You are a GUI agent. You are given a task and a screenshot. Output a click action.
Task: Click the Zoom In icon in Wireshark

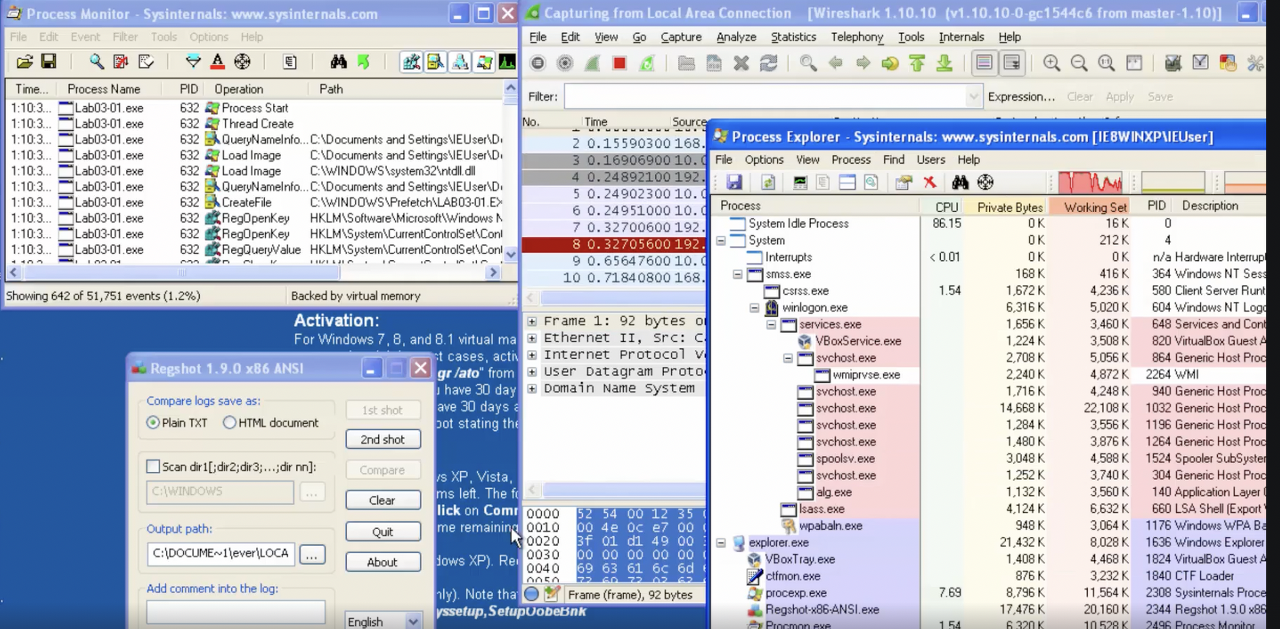pyautogui.click(x=1052, y=63)
